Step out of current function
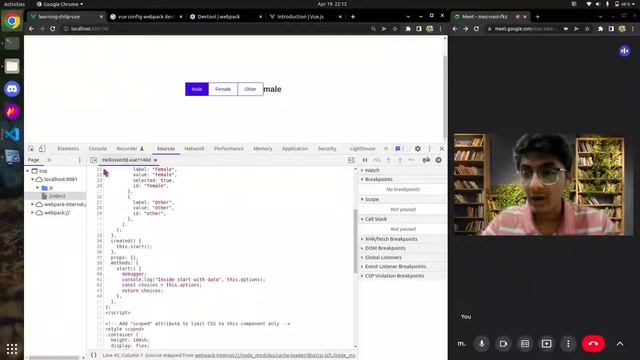This screenshot has width=640, height=360. [400, 160]
